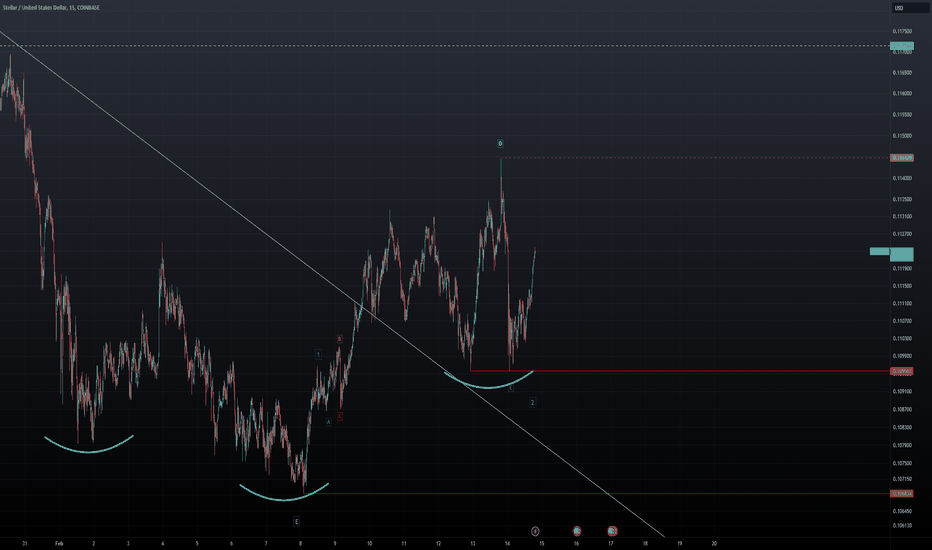
Task: Click date 20 on the time axis
Action: [714, 543]
